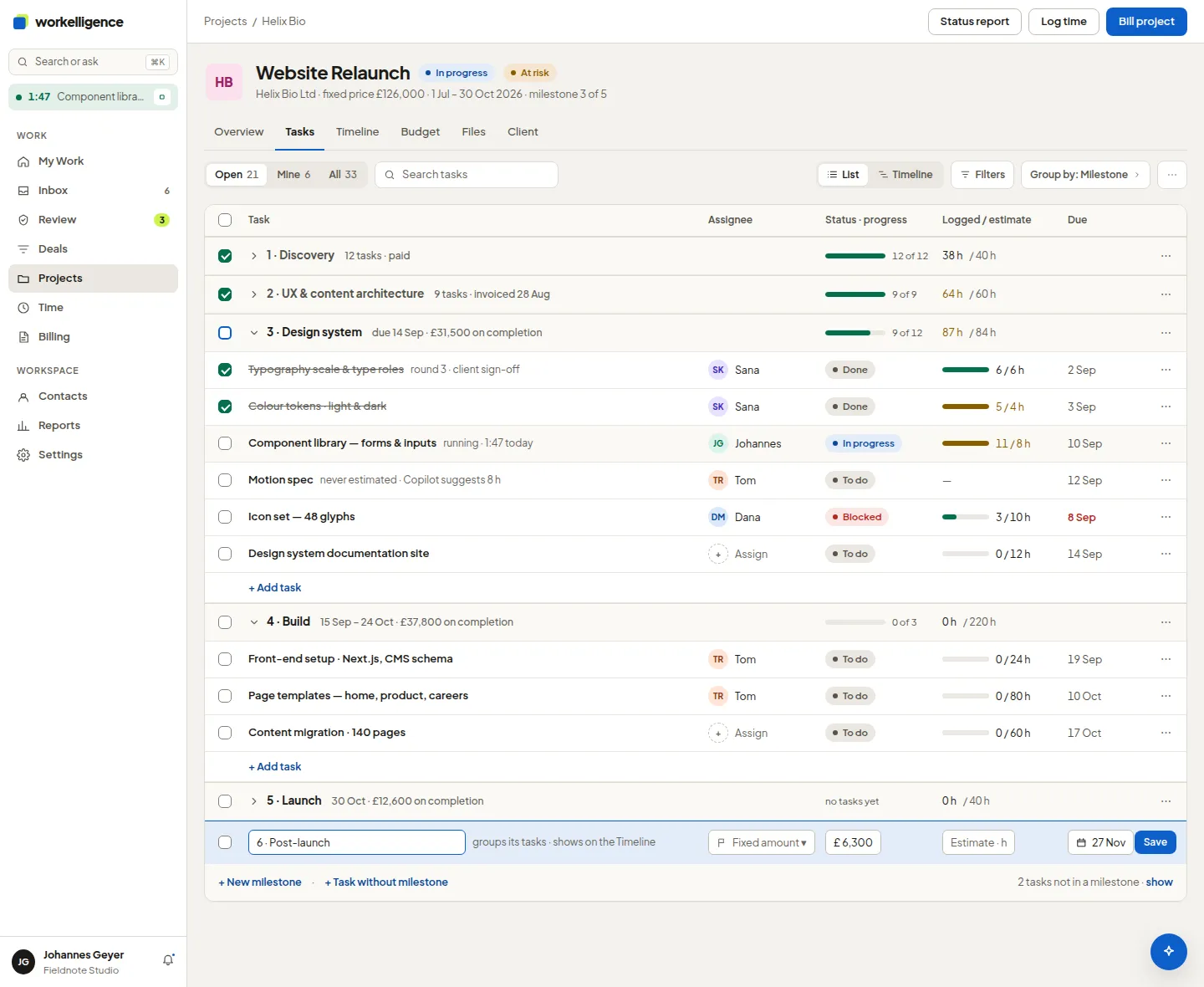Expand the Discovery milestone

click(253, 256)
